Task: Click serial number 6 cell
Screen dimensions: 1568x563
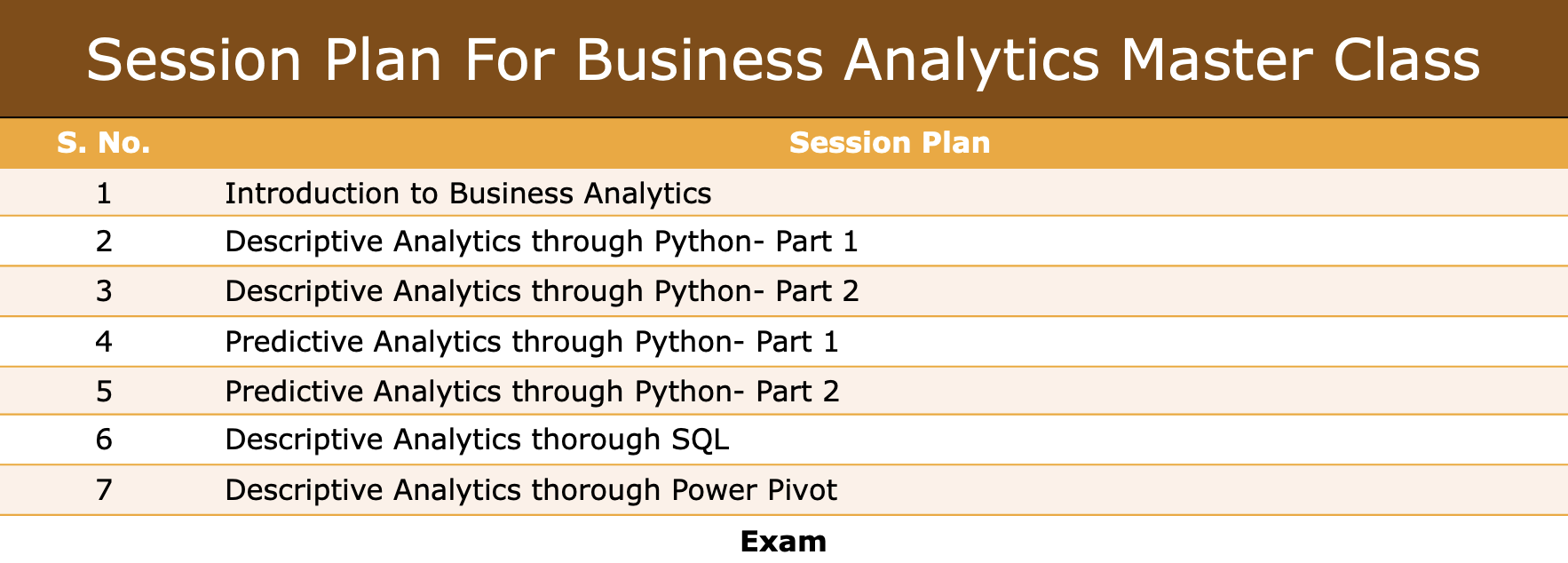Action: click(104, 440)
